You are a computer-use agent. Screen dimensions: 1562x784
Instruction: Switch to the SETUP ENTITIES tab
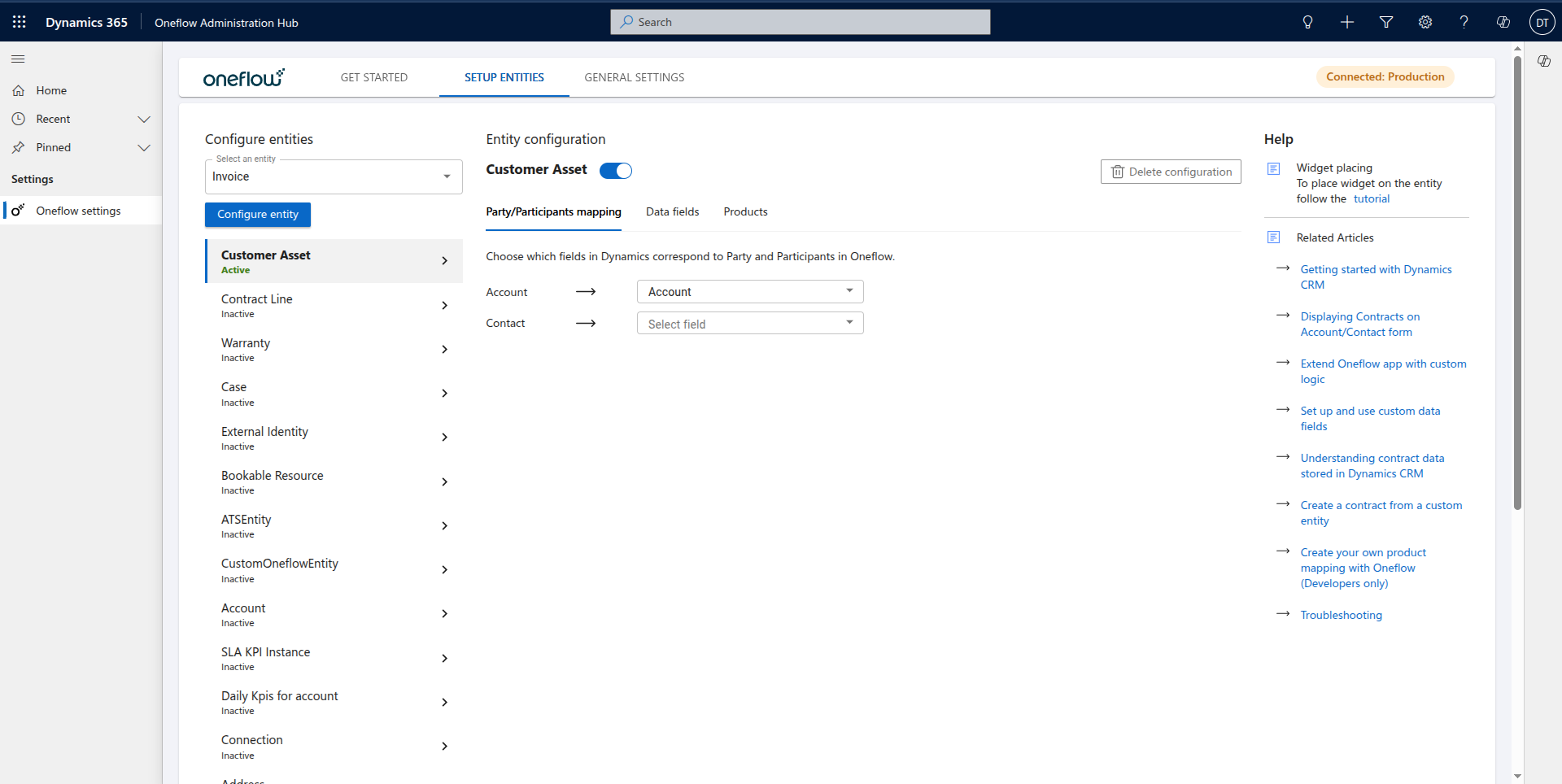click(504, 77)
